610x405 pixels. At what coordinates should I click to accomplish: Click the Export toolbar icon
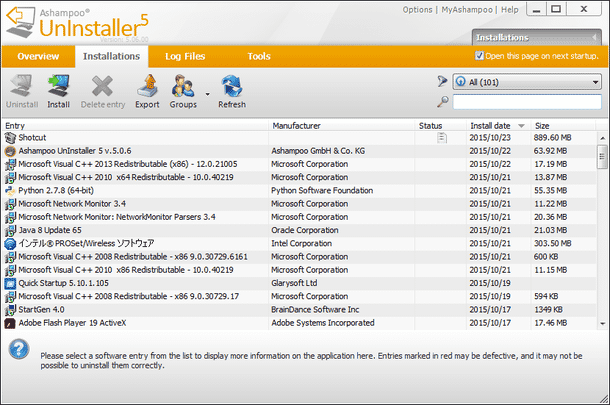147,86
